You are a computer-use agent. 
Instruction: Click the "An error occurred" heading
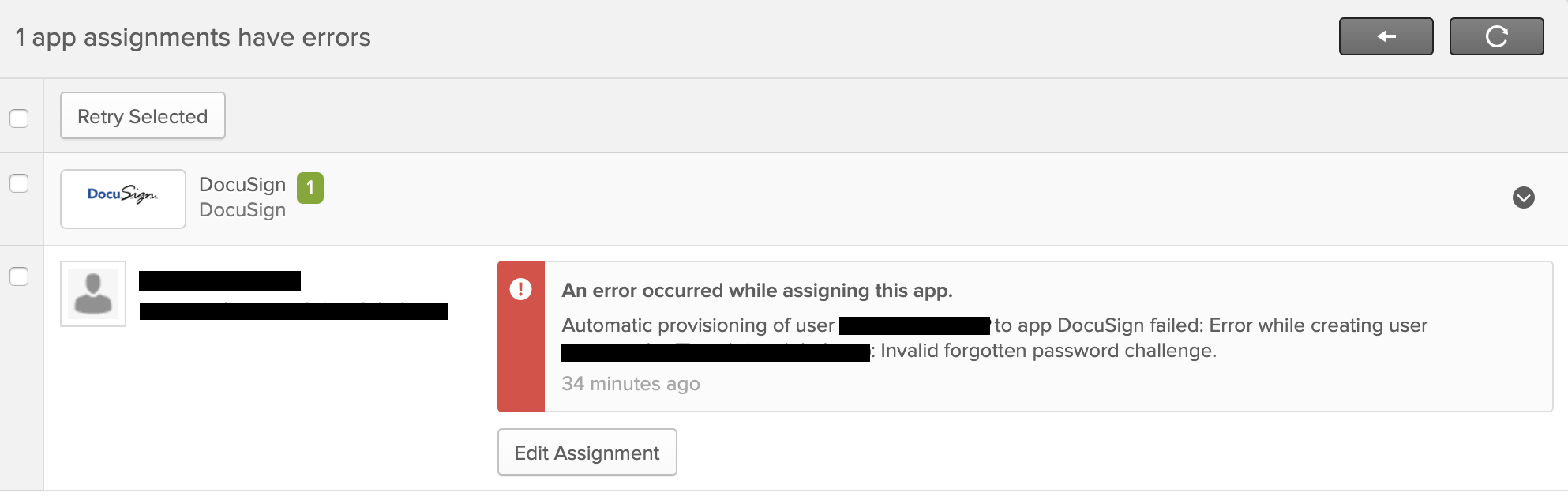756,291
